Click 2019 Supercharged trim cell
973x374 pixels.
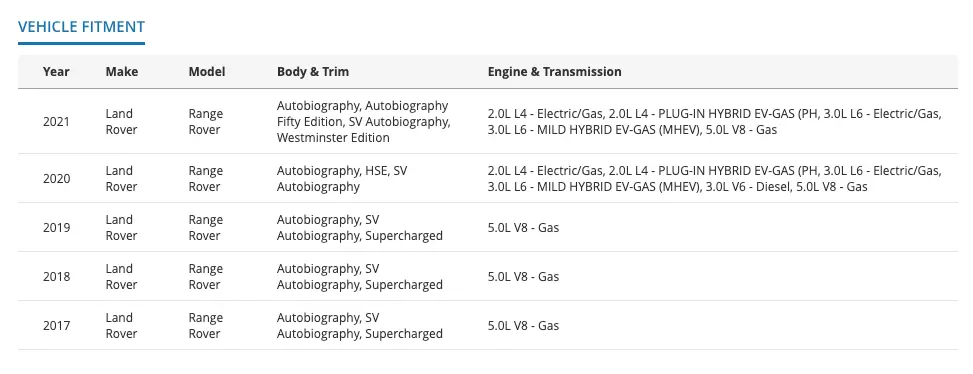coord(360,228)
